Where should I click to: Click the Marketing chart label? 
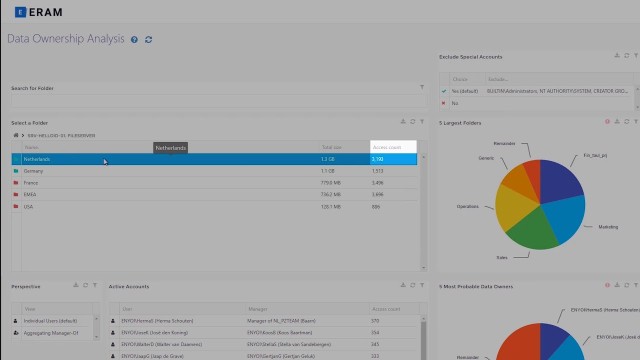pyautogui.click(x=608, y=227)
